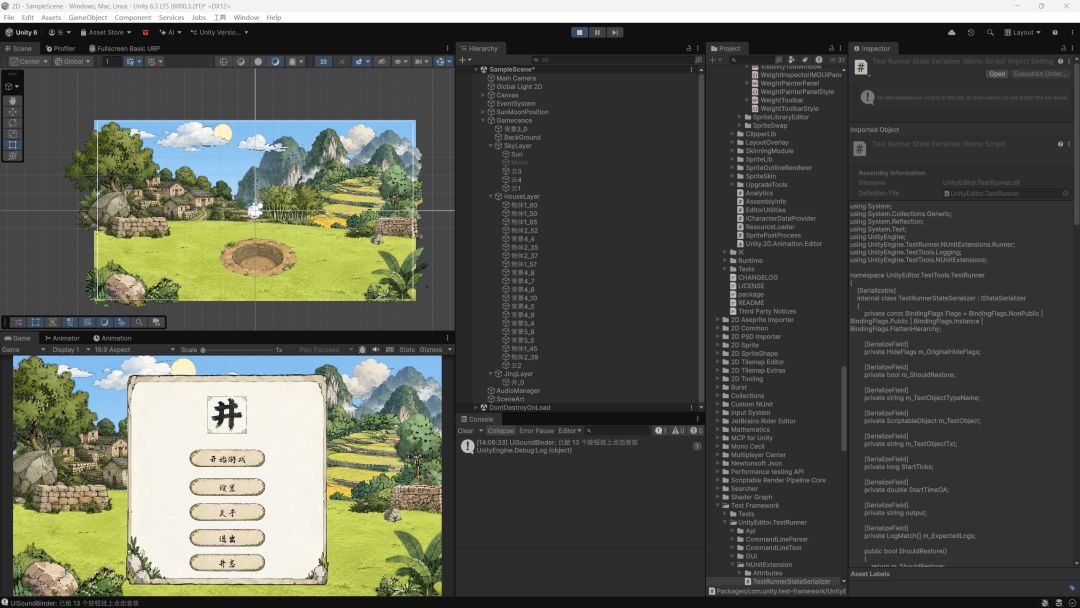Select the Rect tool in Scene view

click(x=12, y=145)
